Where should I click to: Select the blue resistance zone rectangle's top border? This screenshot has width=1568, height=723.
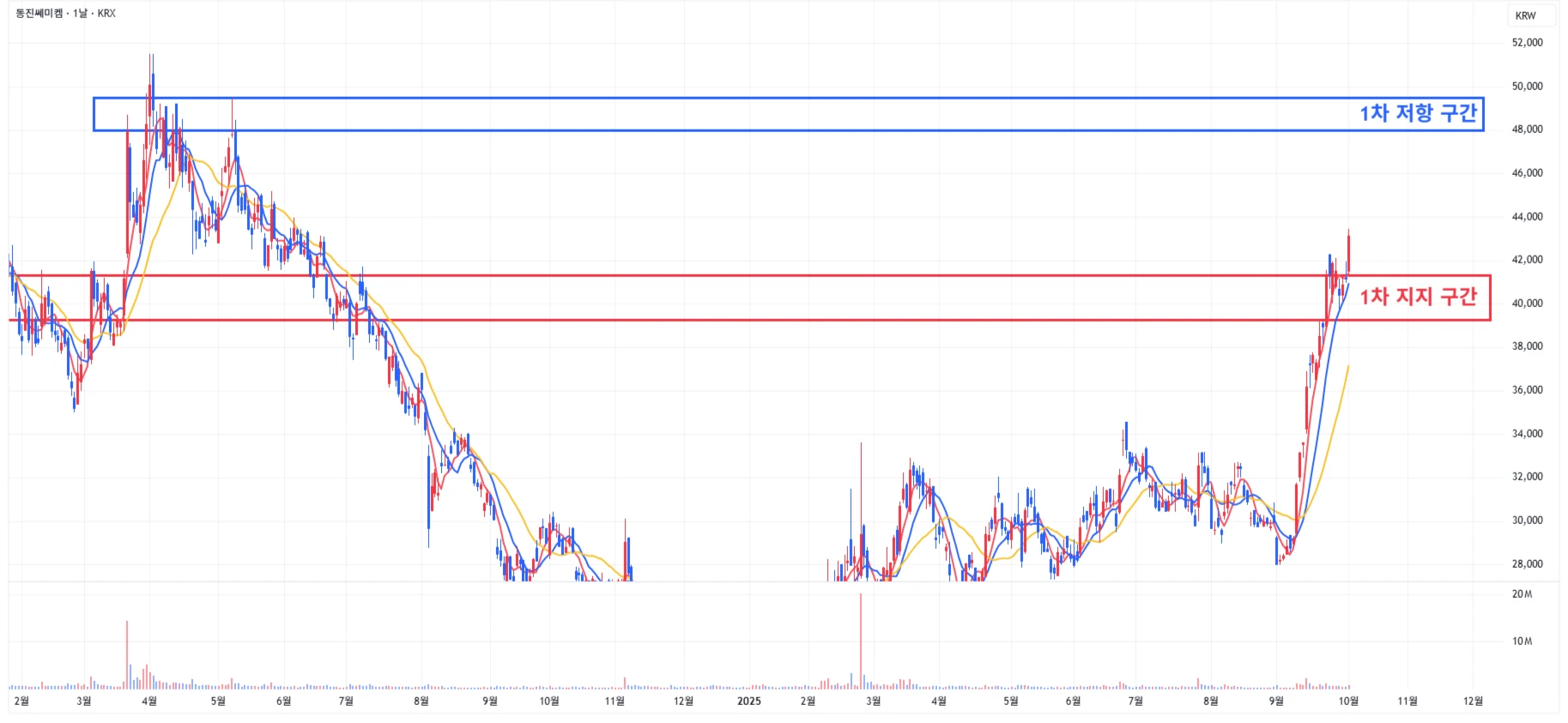pos(772,98)
